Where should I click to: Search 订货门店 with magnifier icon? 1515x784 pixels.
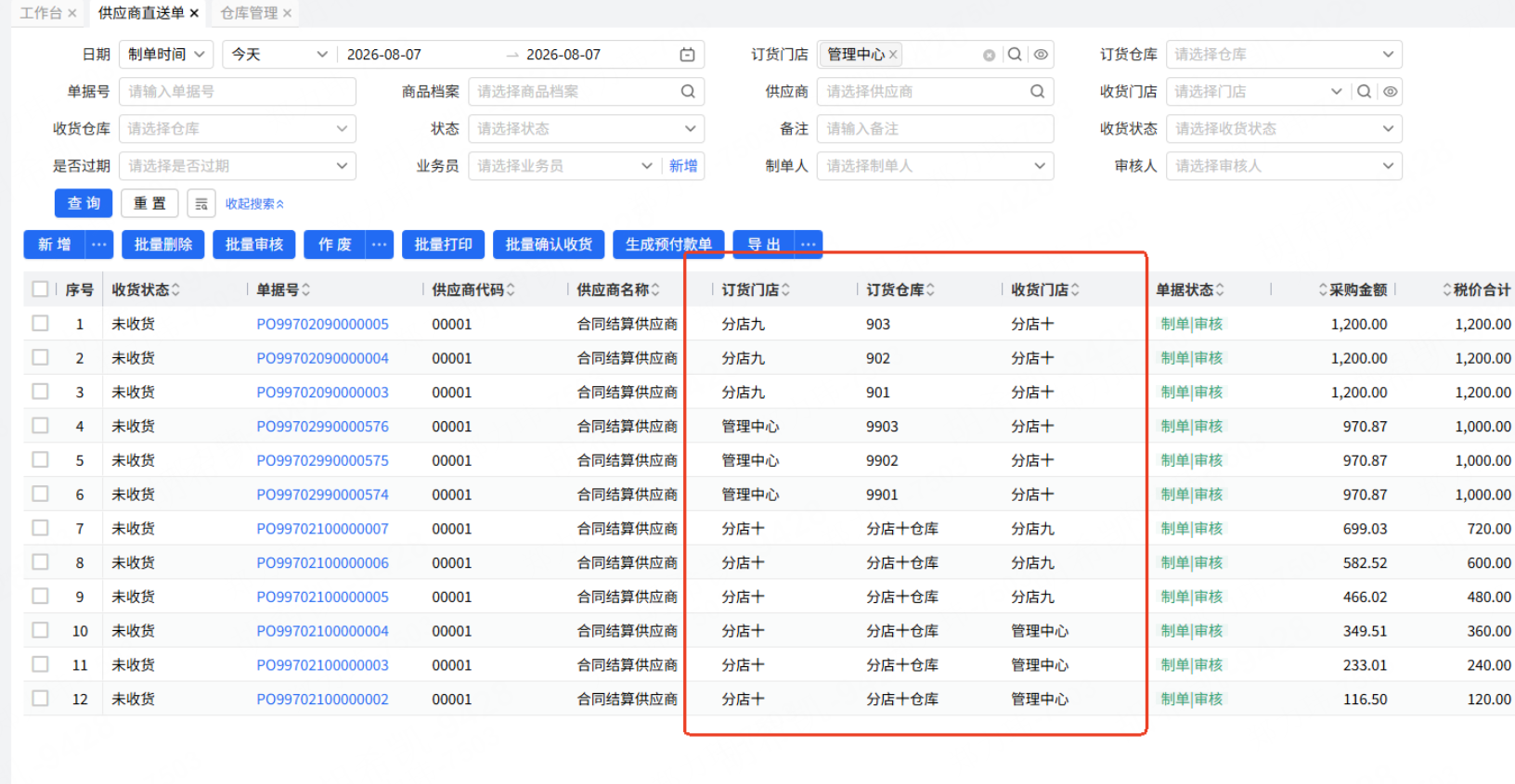click(x=1015, y=55)
